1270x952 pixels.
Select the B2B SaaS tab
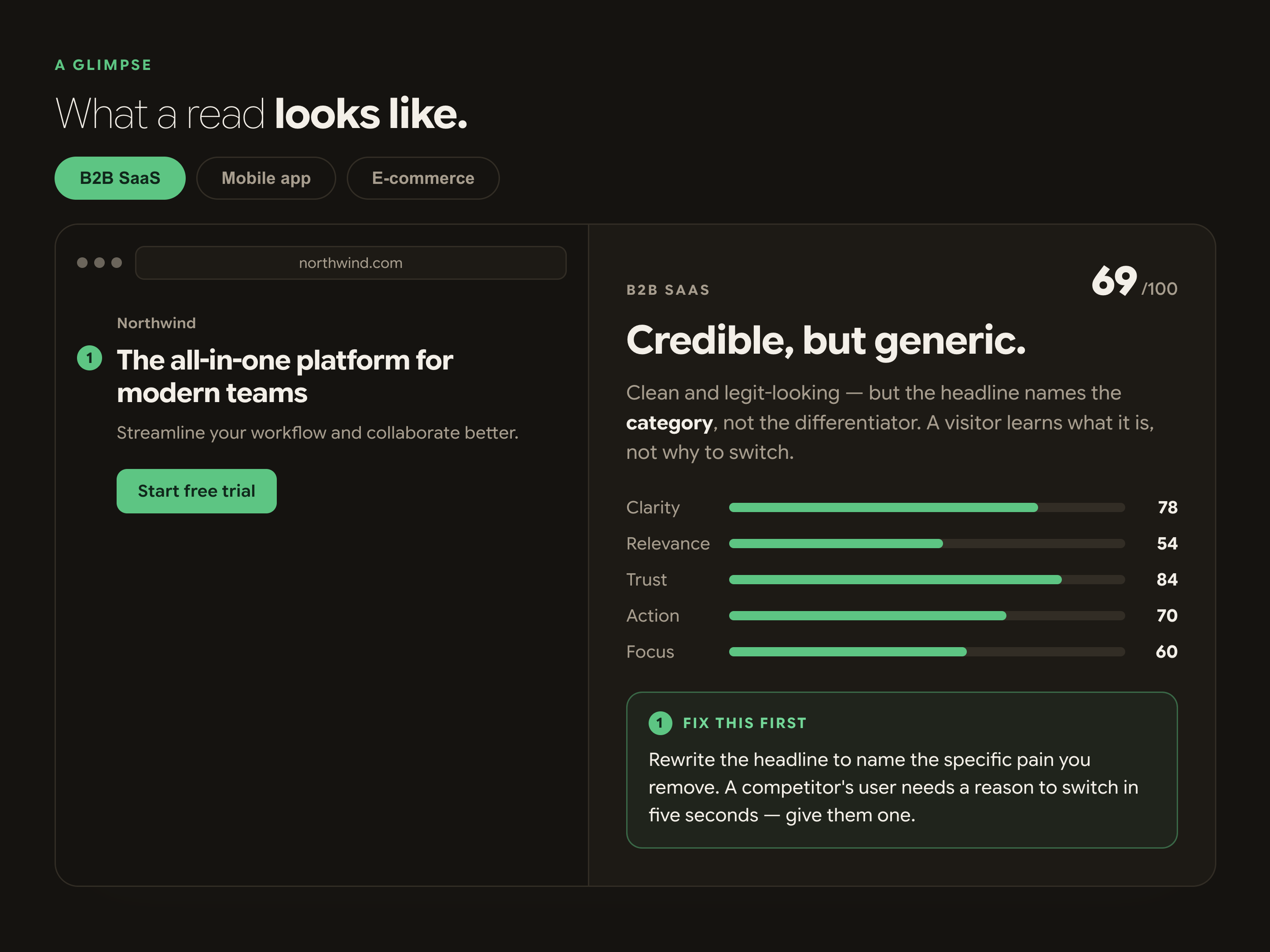120,178
